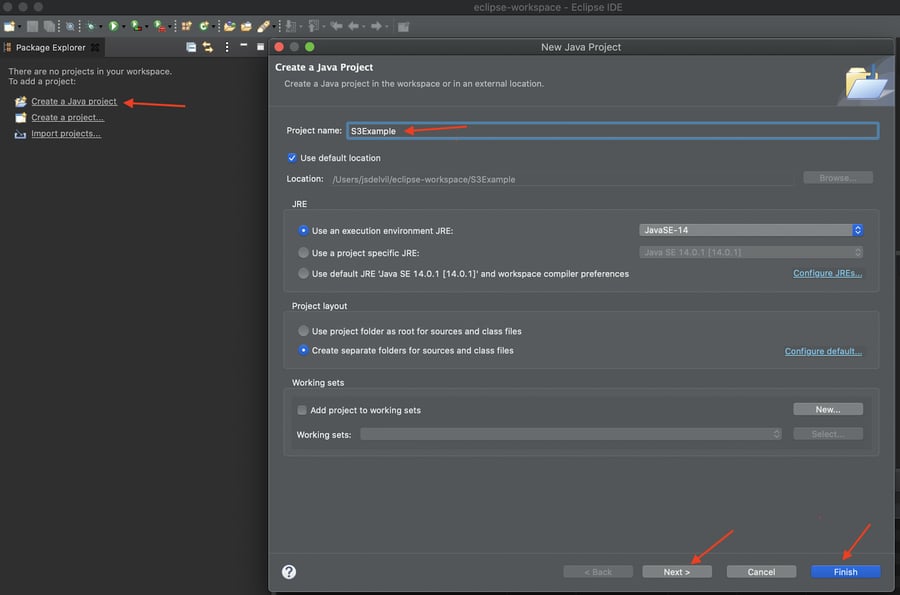900x595 pixels.
Task: Click the Search icon in the toolbar
Action: 70,25
